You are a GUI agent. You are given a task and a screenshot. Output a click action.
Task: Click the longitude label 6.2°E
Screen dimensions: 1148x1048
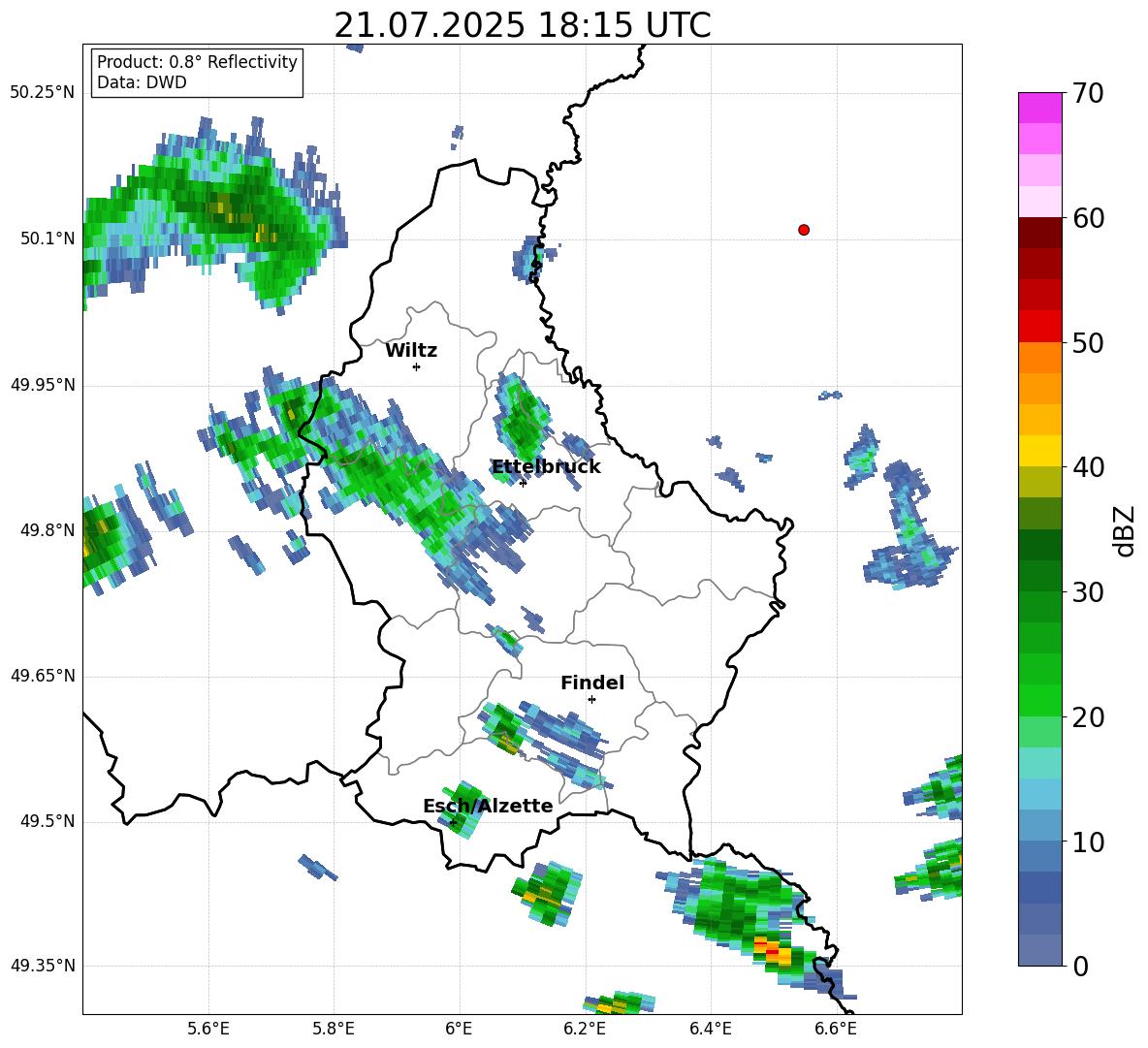click(585, 1029)
